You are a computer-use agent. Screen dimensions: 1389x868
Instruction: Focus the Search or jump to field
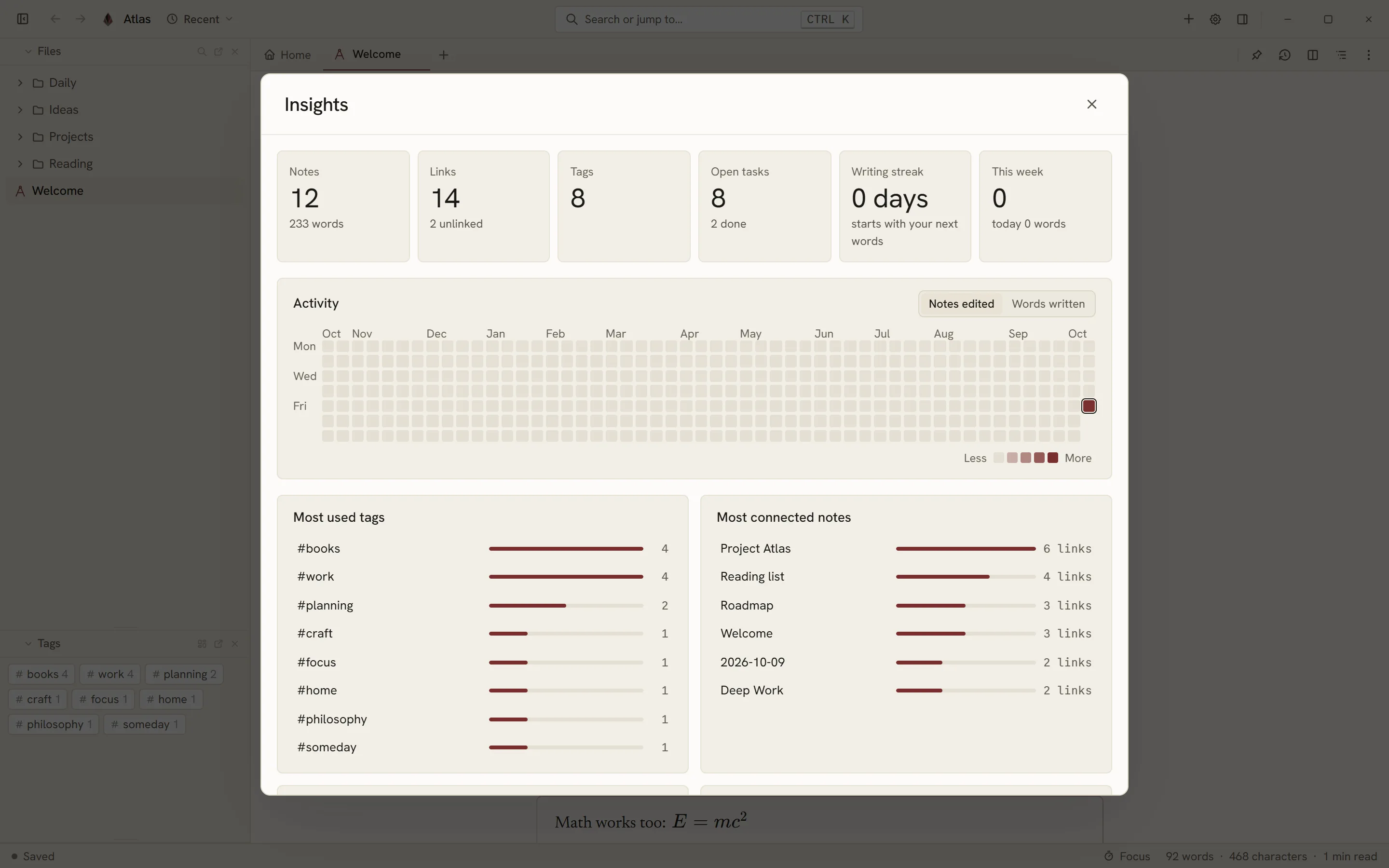tap(708, 19)
